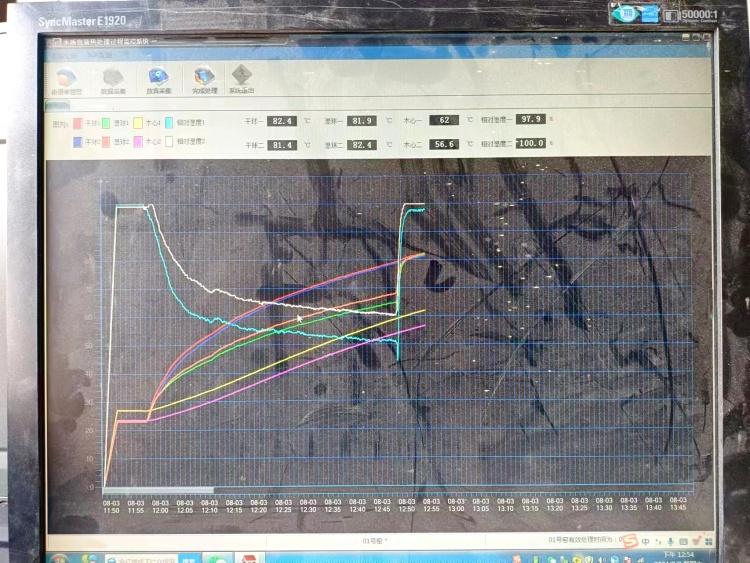The width and height of the screenshot is (750, 563).
Task: Toggle the green 湿球1 legend swatch
Action: coord(106,123)
